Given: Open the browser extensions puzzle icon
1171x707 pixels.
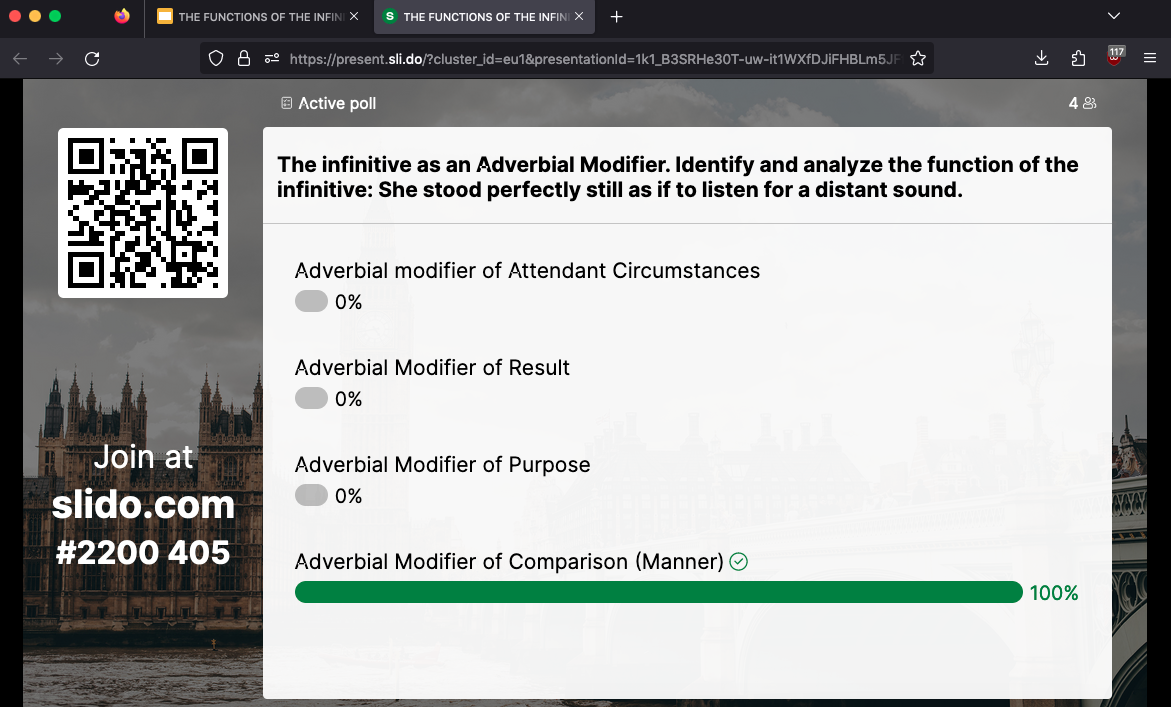Looking at the screenshot, I should point(1078,59).
